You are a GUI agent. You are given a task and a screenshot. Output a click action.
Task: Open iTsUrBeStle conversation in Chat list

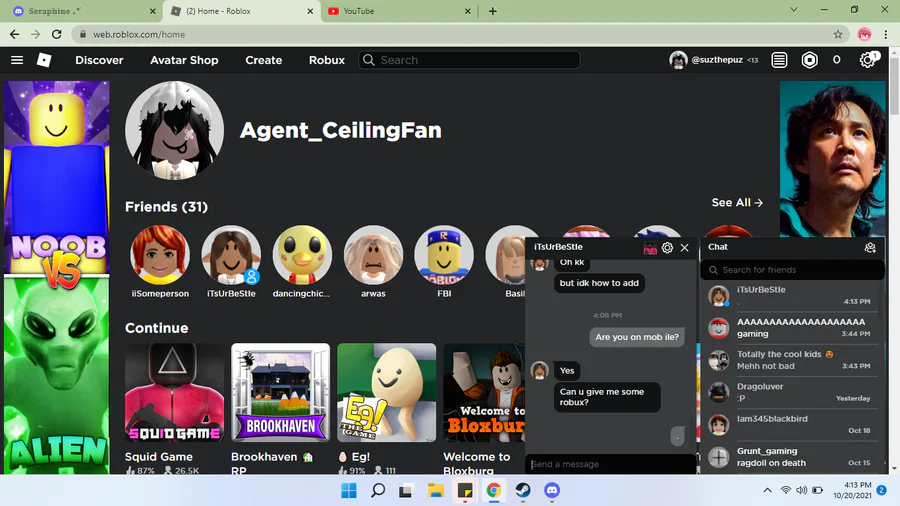click(x=792, y=295)
